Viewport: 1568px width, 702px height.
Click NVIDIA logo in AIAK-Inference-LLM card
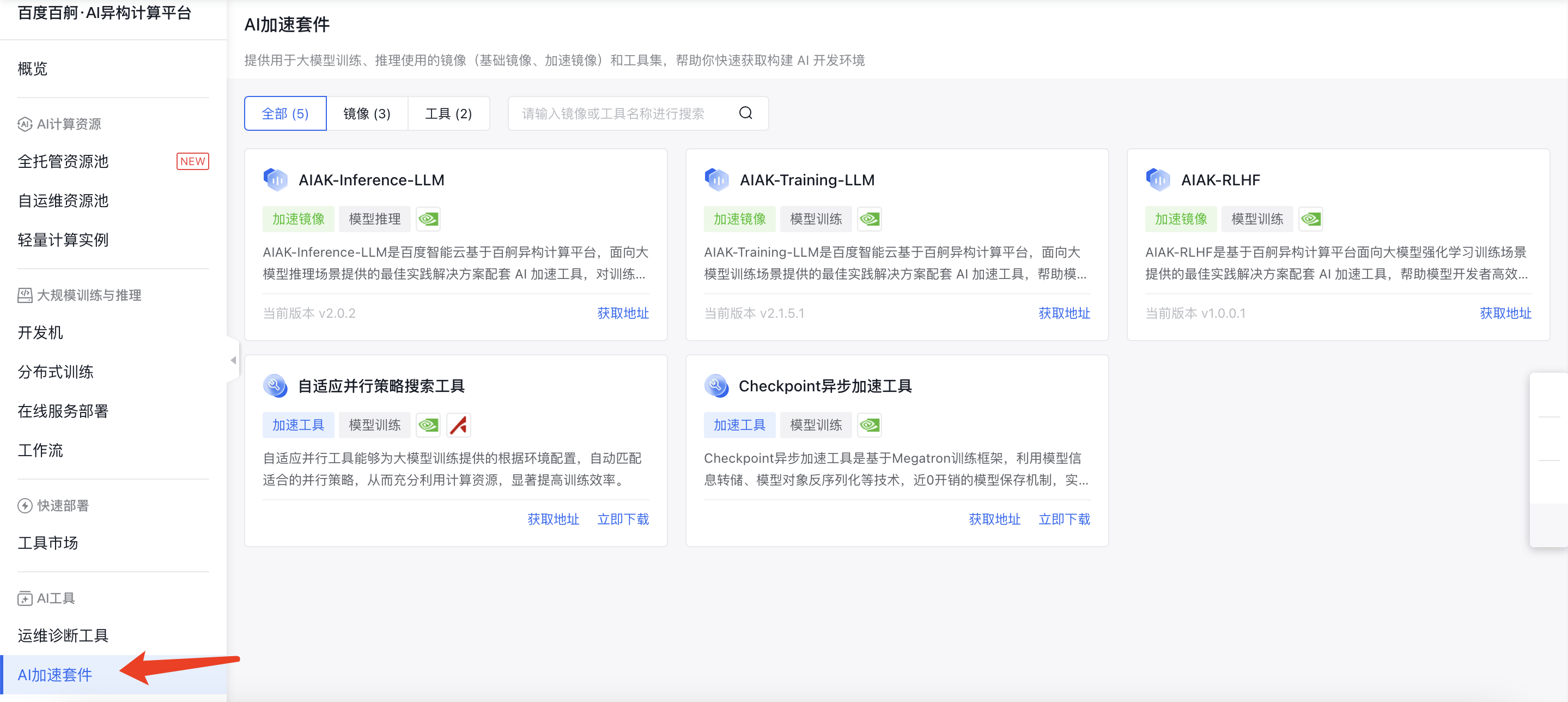click(429, 219)
